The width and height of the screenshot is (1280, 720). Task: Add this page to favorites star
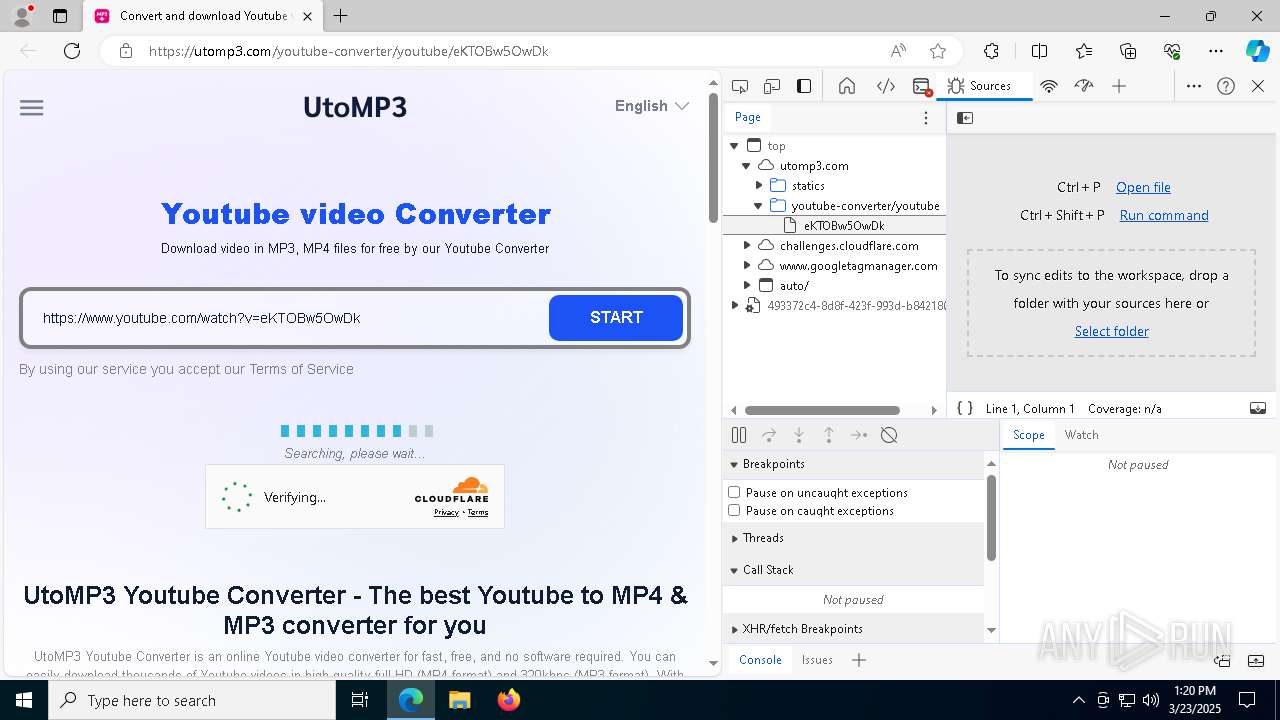pos(938,51)
